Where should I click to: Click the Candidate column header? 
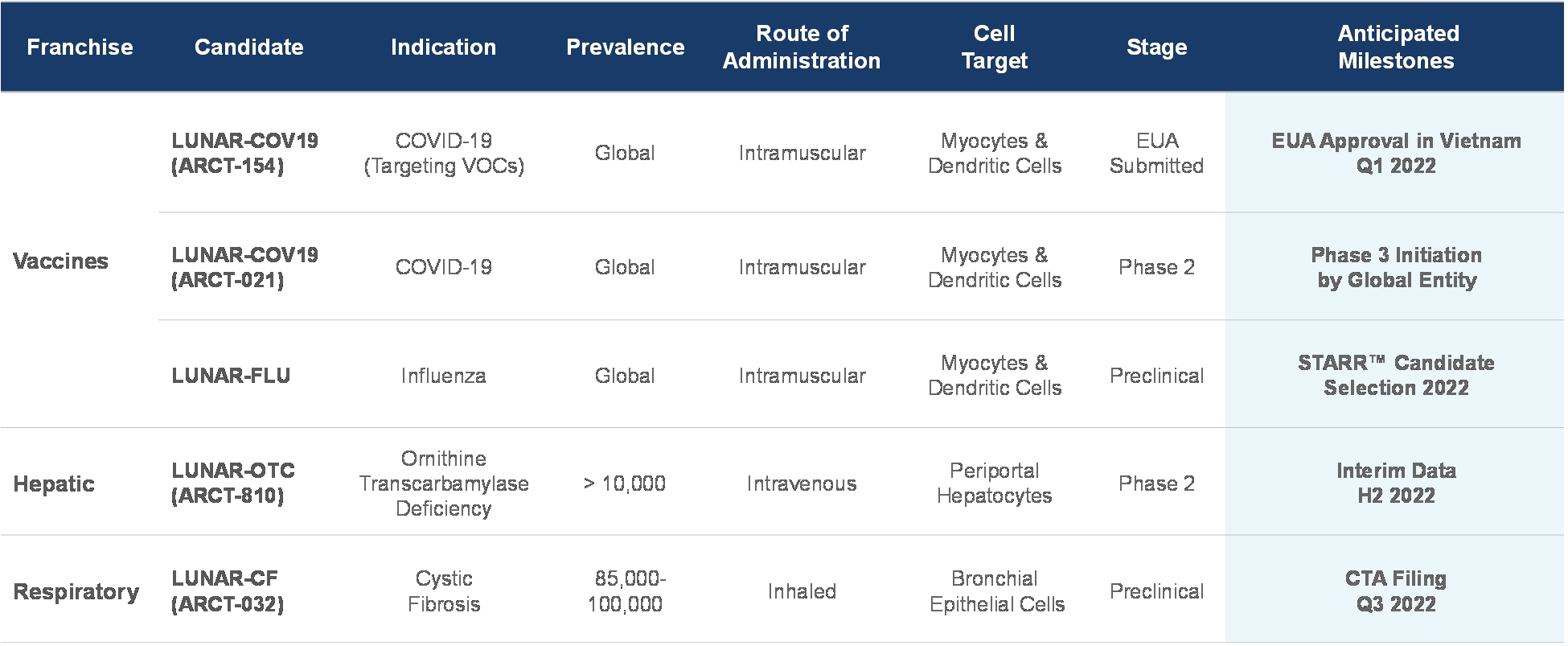[x=248, y=47]
